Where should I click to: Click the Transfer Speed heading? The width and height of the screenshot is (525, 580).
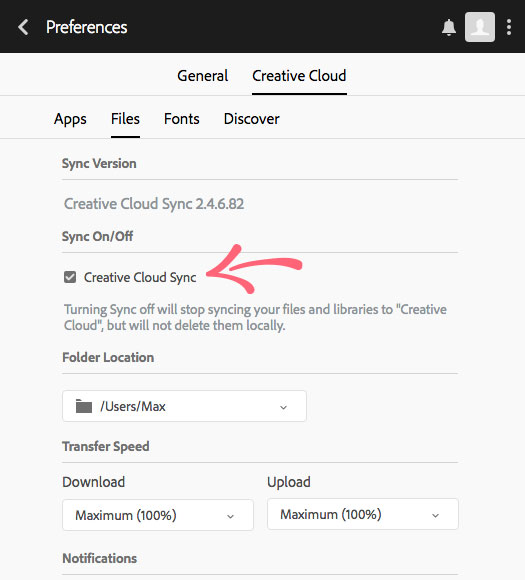pyautogui.click(x=106, y=446)
